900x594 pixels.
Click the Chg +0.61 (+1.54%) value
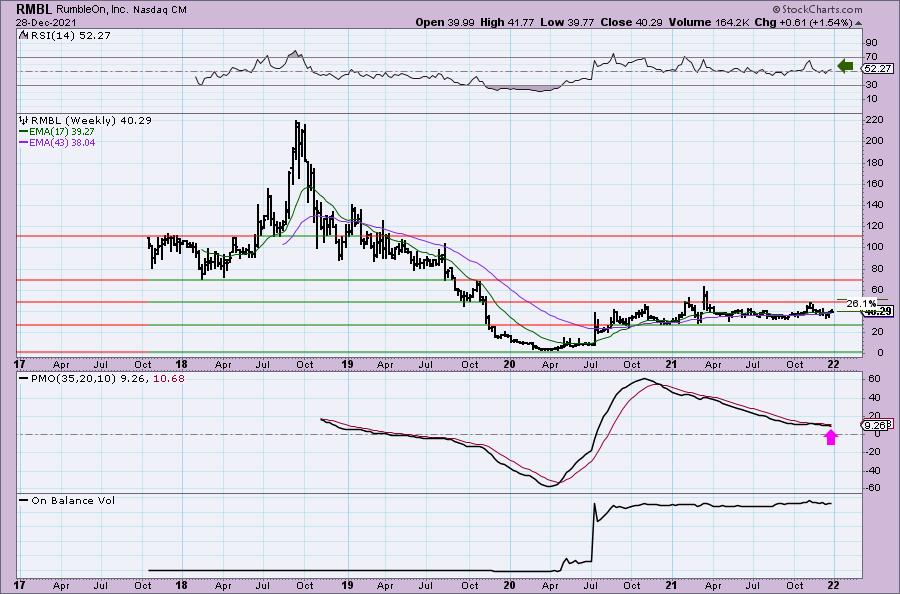[x=805, y=22]
